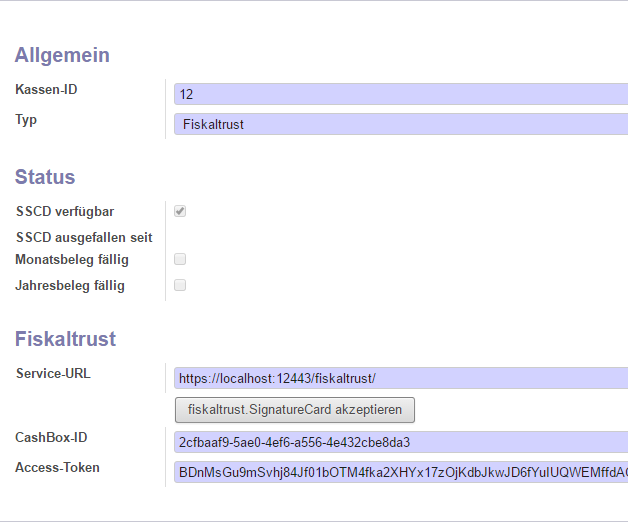The width and height of the screenshot is (628, 522).
Task: Check the Jahresbeleg fällig checkbox
Action: coord(180,285)
